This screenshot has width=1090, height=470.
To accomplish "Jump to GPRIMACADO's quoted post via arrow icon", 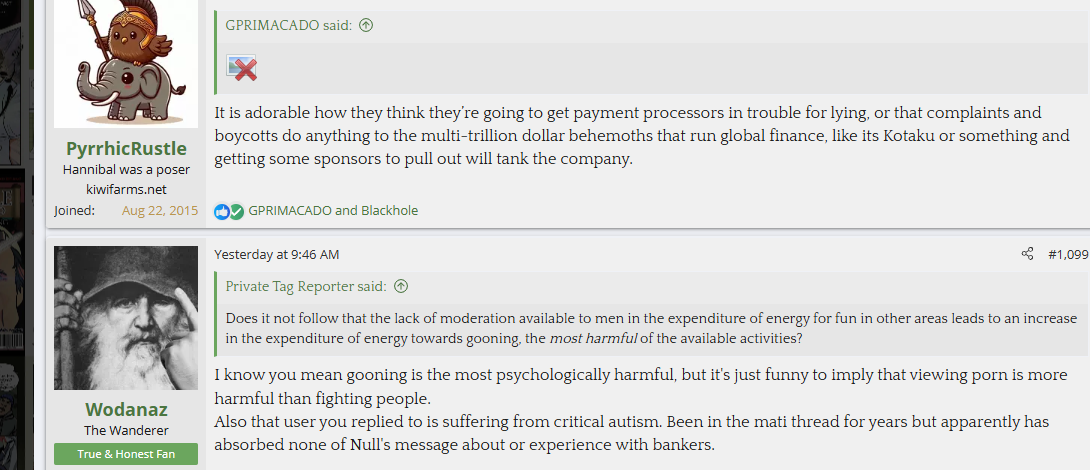I will (x=366, y=25).
